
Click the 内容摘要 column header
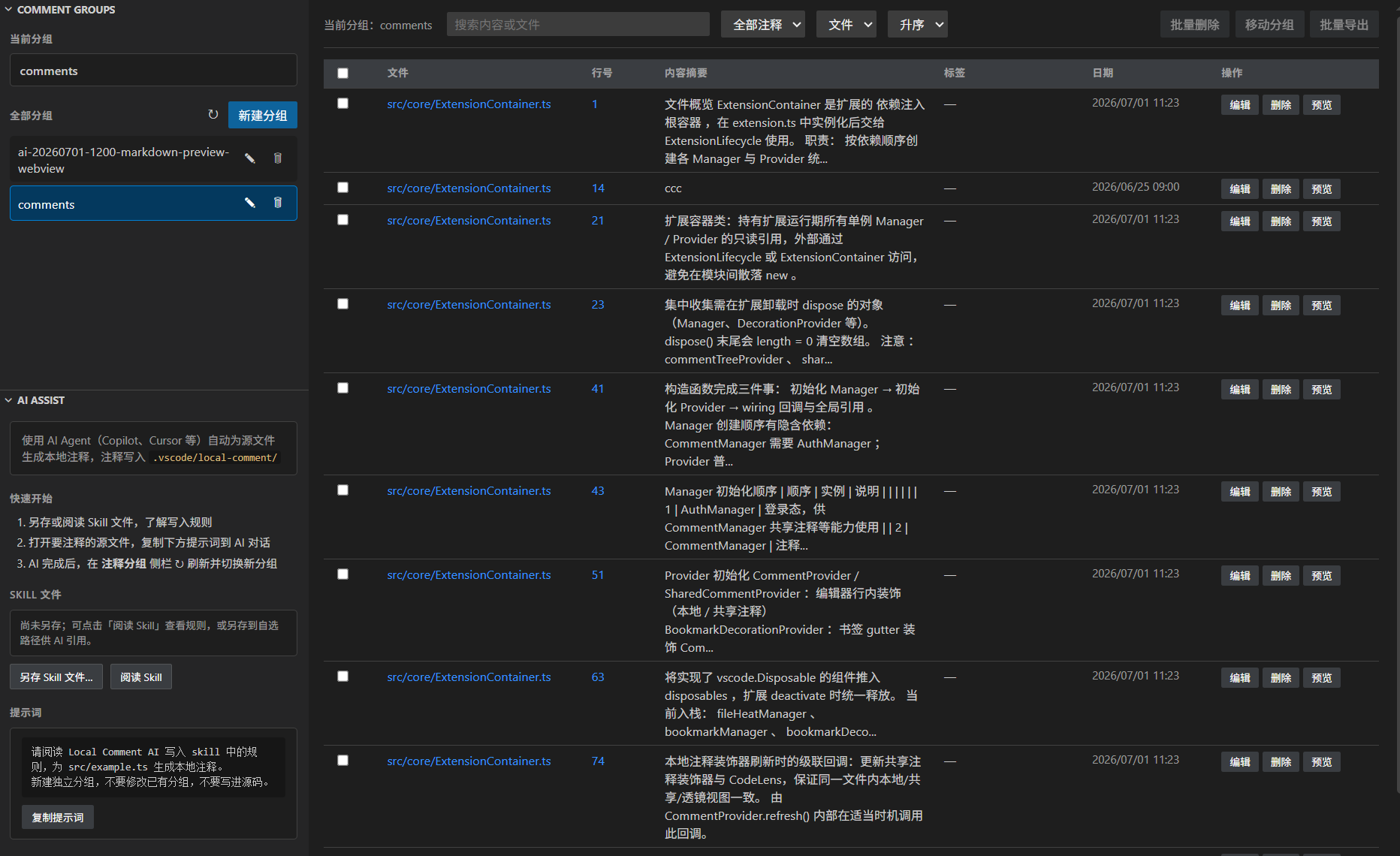[x=686, y=73]
